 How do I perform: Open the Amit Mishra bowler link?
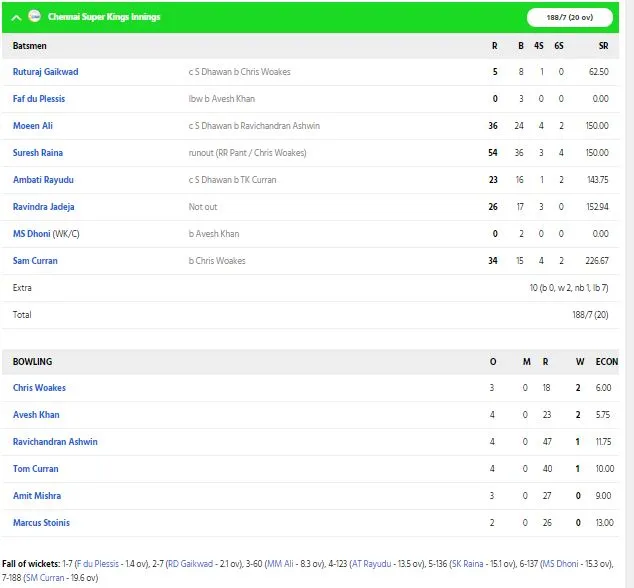pyautogui.click(x=37, y=496)
